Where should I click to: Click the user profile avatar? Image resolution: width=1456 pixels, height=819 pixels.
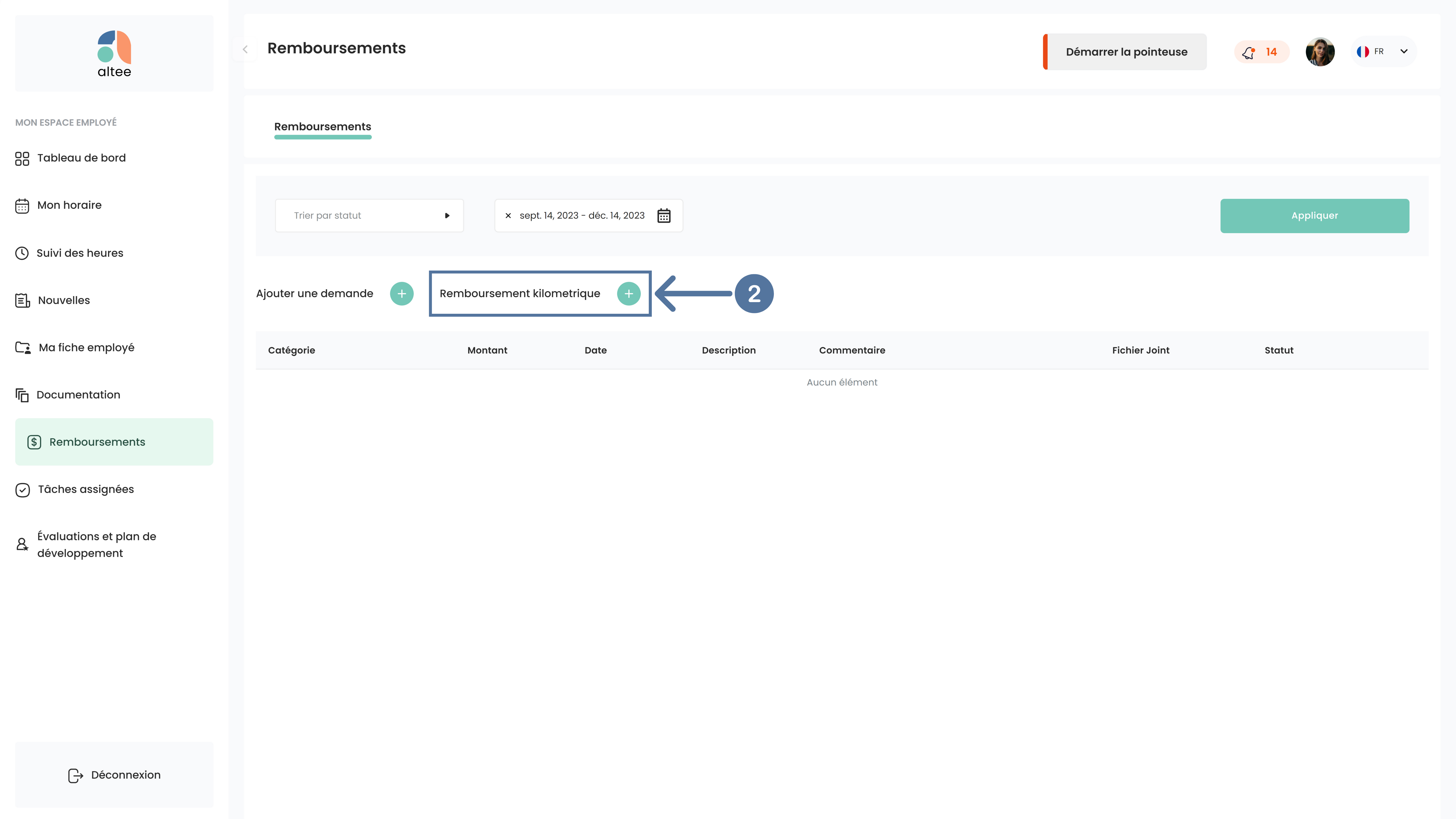(x=1320, y=52)
